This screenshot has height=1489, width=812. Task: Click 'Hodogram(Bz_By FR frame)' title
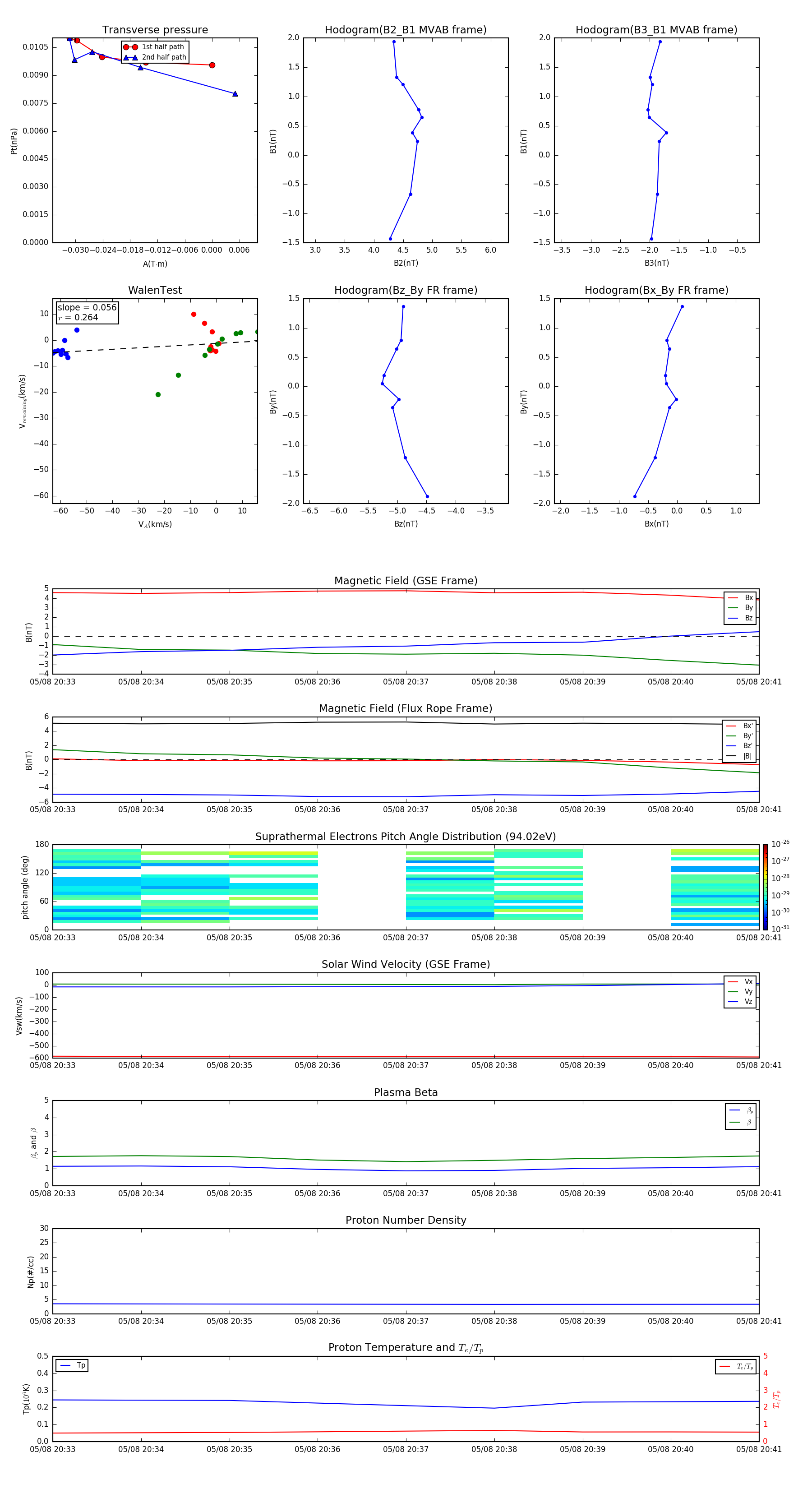406,290
